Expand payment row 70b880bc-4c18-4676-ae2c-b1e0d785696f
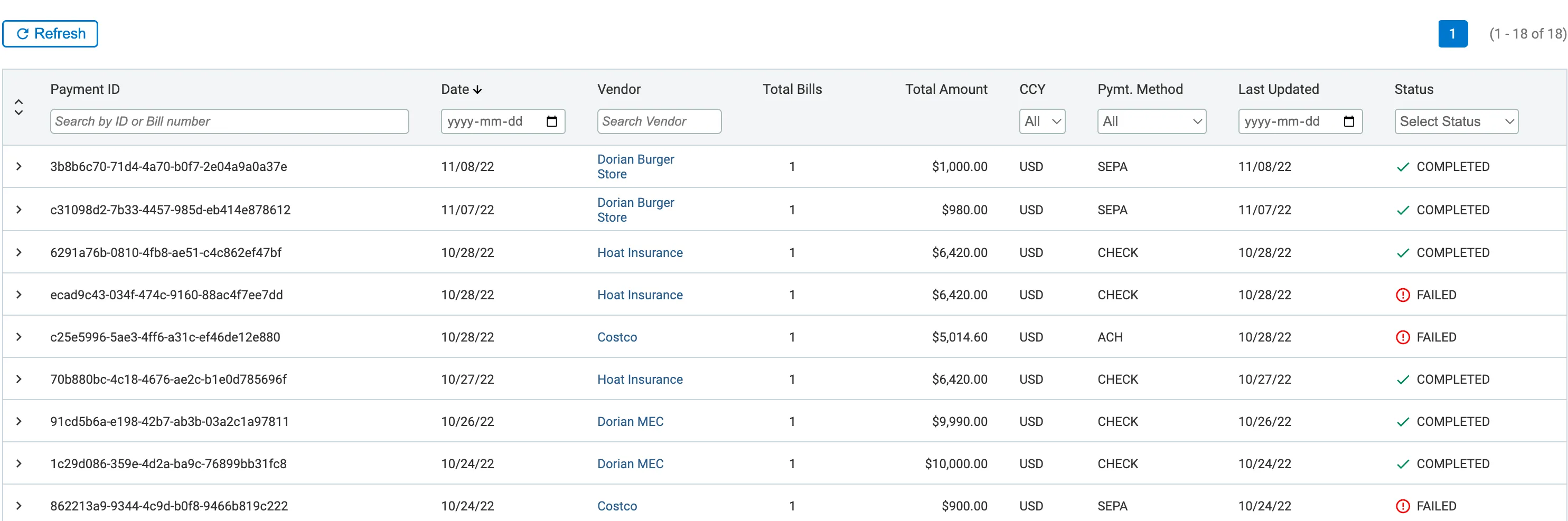This screenshot has width=1568, height=521. [19, 378]
